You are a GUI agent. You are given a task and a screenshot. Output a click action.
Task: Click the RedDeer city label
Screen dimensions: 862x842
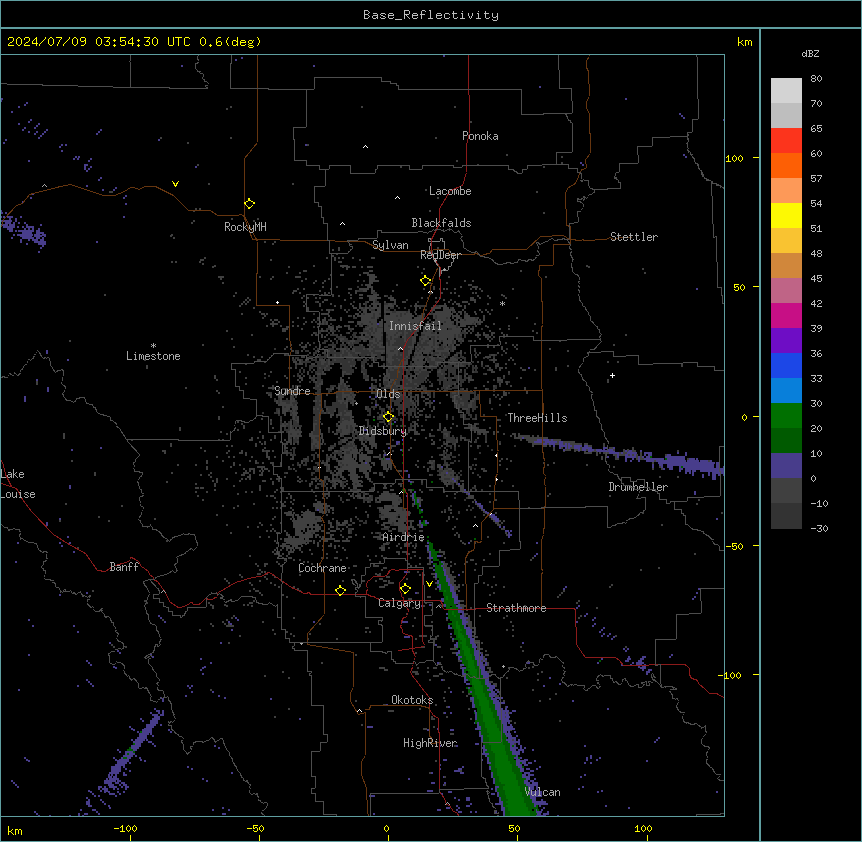tap(440, 255)
